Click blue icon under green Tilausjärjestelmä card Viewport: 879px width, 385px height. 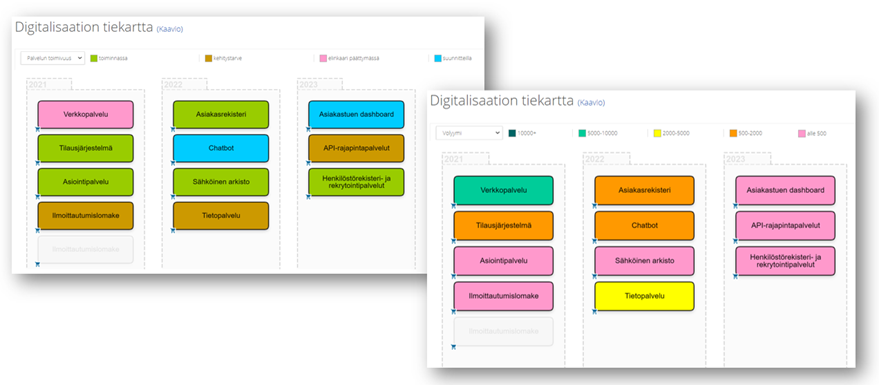(38, 163)
